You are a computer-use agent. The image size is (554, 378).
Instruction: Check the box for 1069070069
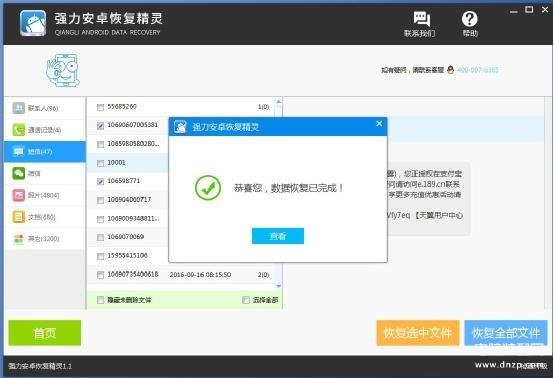pyautogui.click(x=100, y=237)
